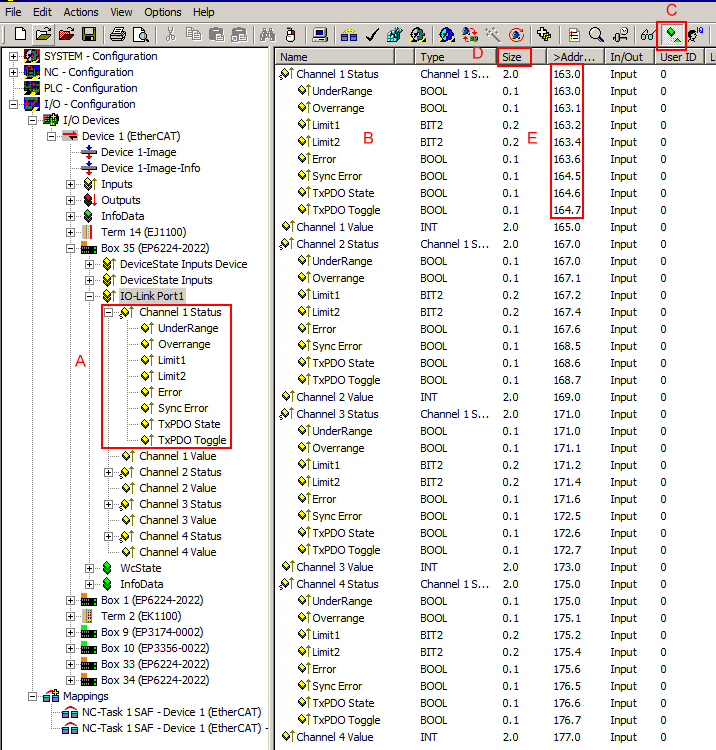Image resolution: width=716 pixels, height=750 pixels.
Task: Select Box 10 (EP3356-0022) tree item
Action: pos(155,648)
